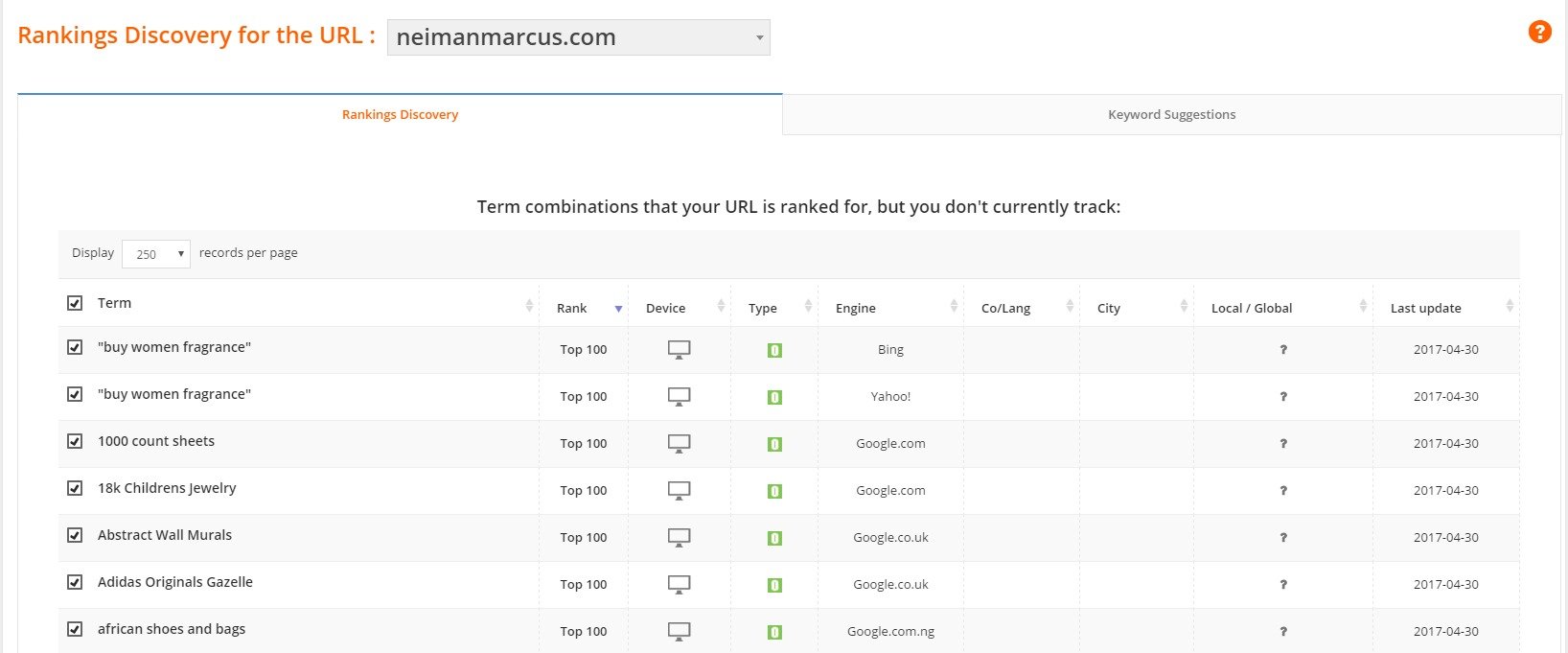The image size is (1568, 653).
Task: Click green type icon in Yahoo! row
Action: pyautogui.click(x=774, y=397)
